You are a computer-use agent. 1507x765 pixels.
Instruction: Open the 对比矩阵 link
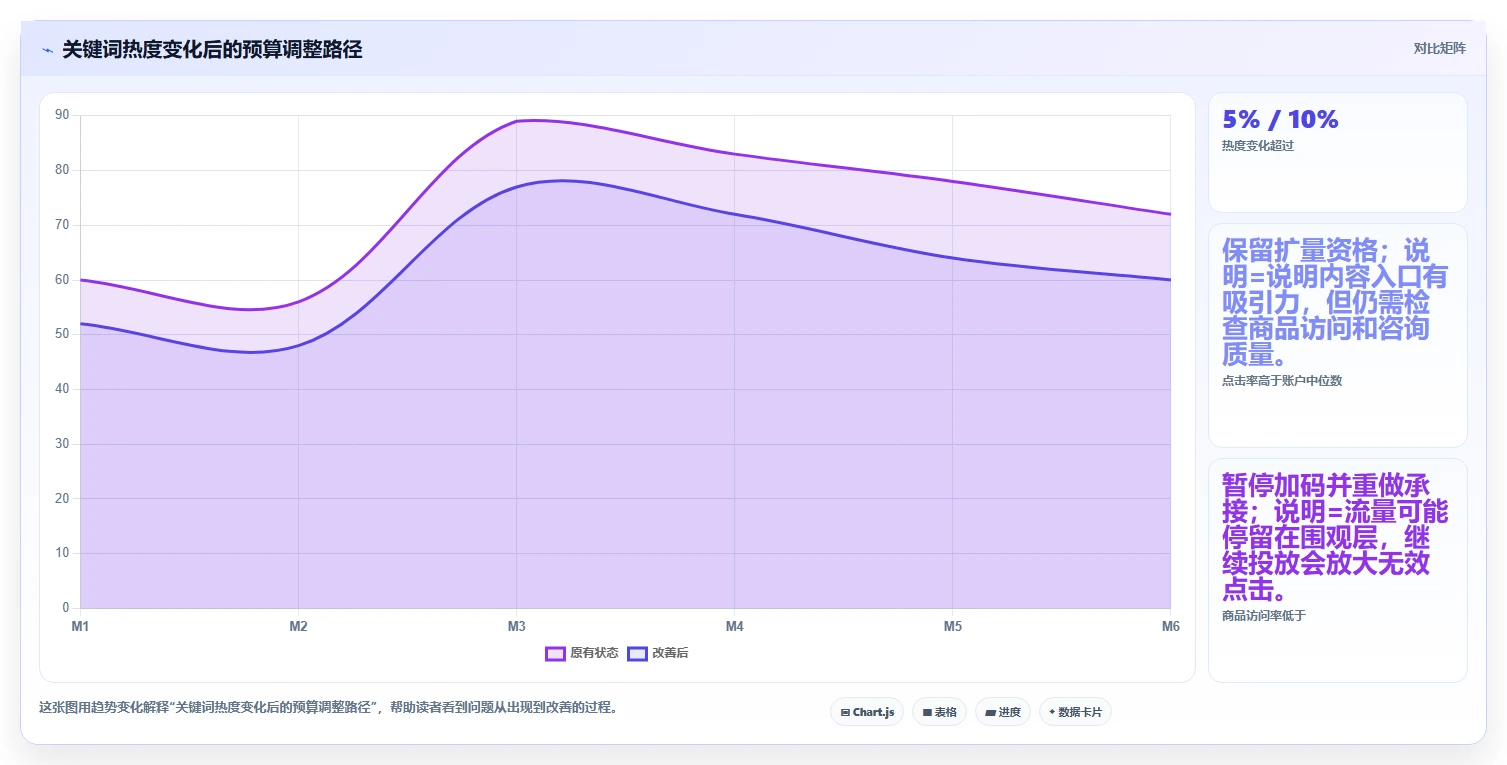coord(1439,48)
